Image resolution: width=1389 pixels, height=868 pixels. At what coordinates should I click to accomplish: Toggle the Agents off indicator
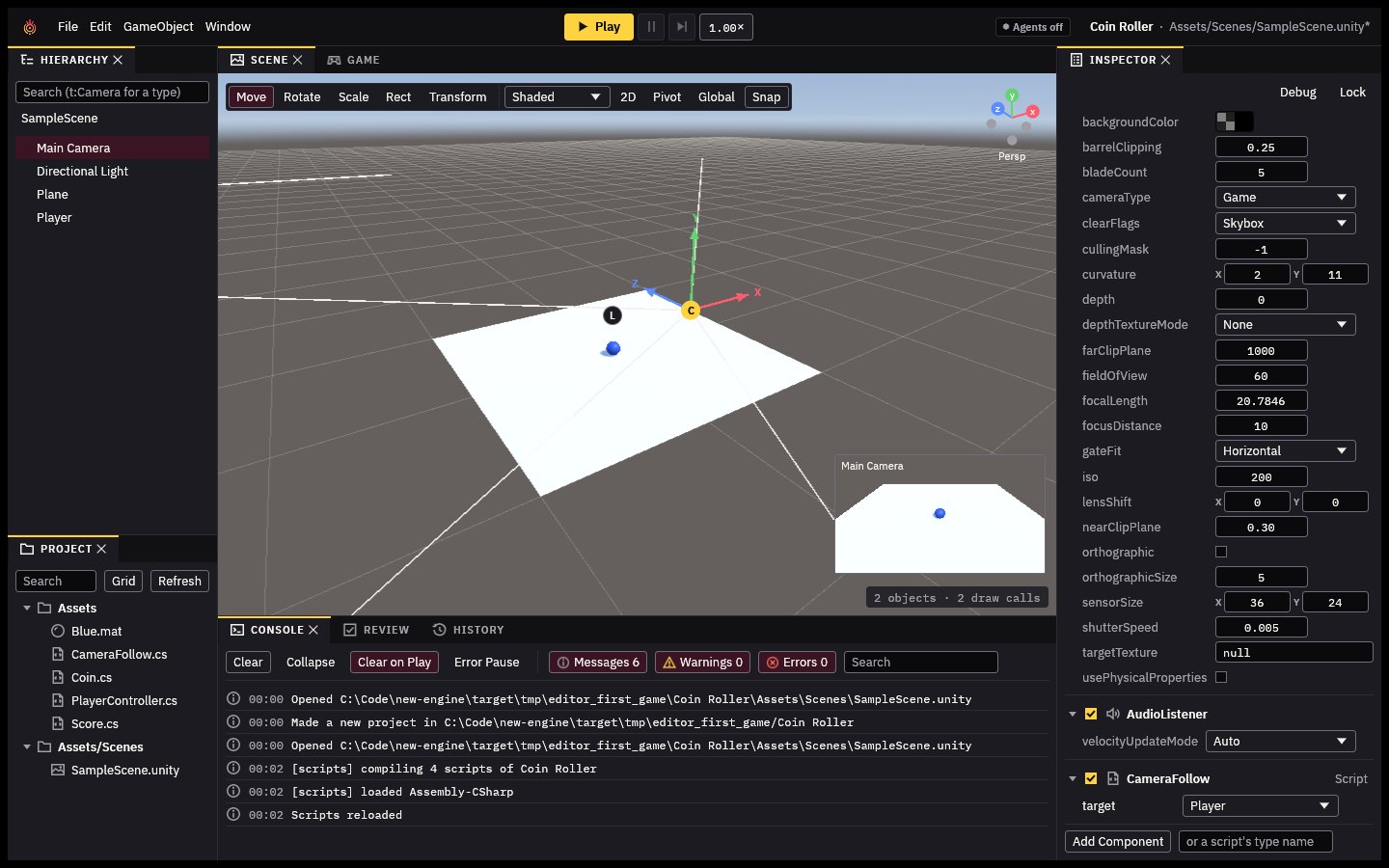click(1032, 27)
